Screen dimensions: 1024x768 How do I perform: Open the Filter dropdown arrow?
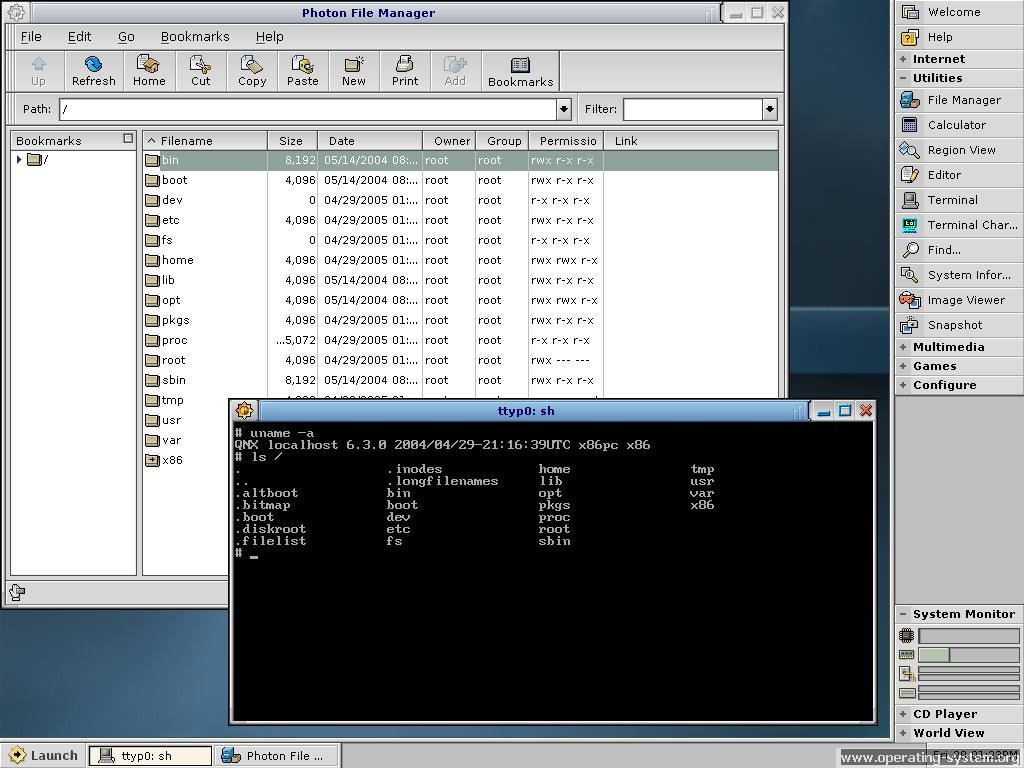point(769,109)
